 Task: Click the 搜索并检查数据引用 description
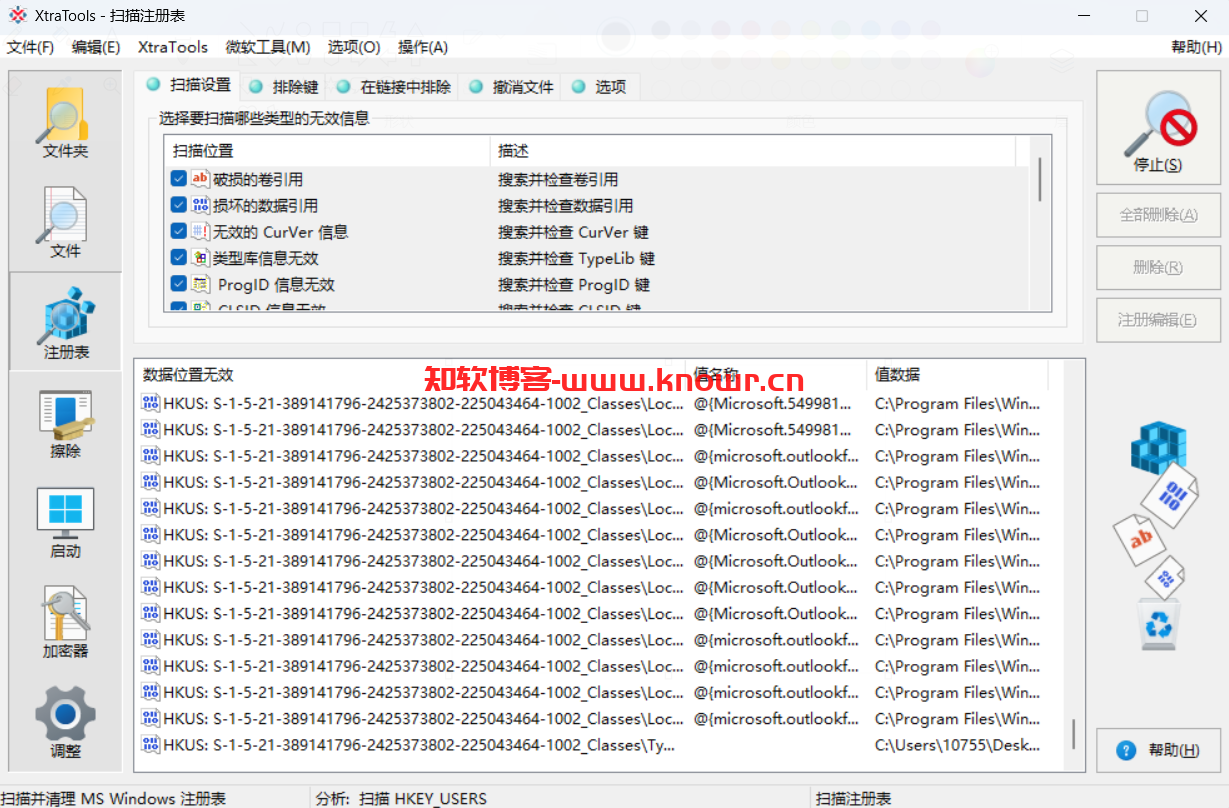[x=566, y=205]
